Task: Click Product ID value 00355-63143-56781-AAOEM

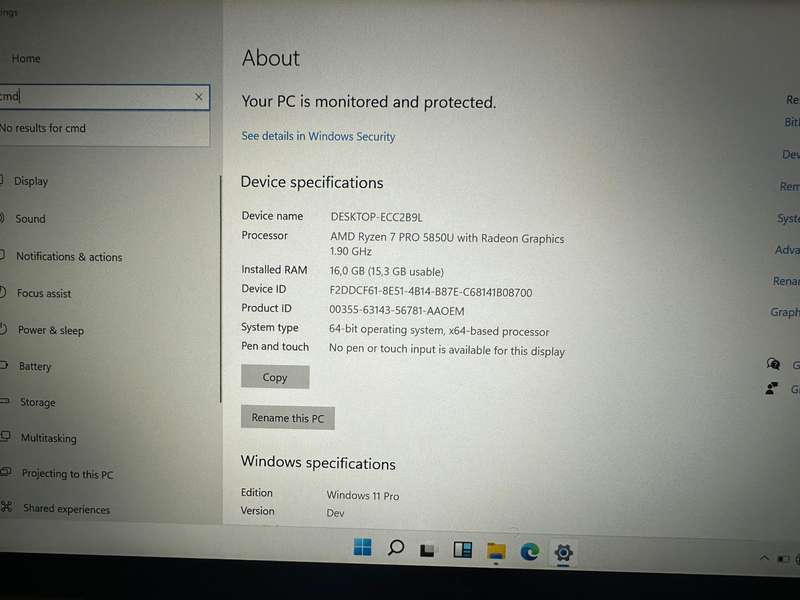Action: [396, 311]
